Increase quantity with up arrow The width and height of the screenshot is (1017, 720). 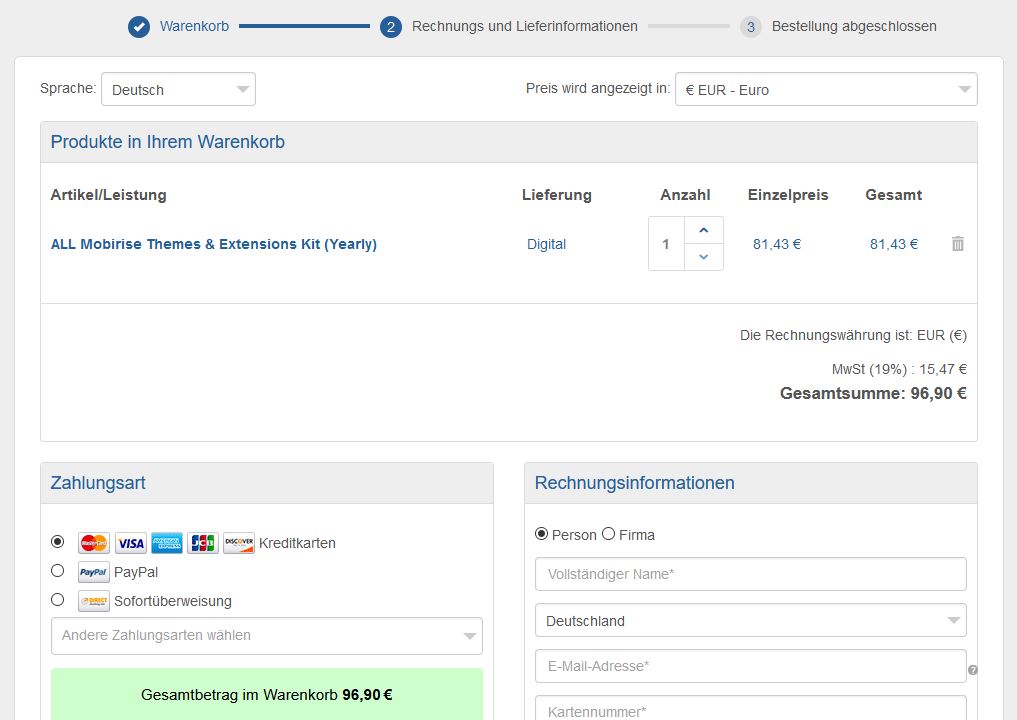pyautogui.click(x=703, y=231)
